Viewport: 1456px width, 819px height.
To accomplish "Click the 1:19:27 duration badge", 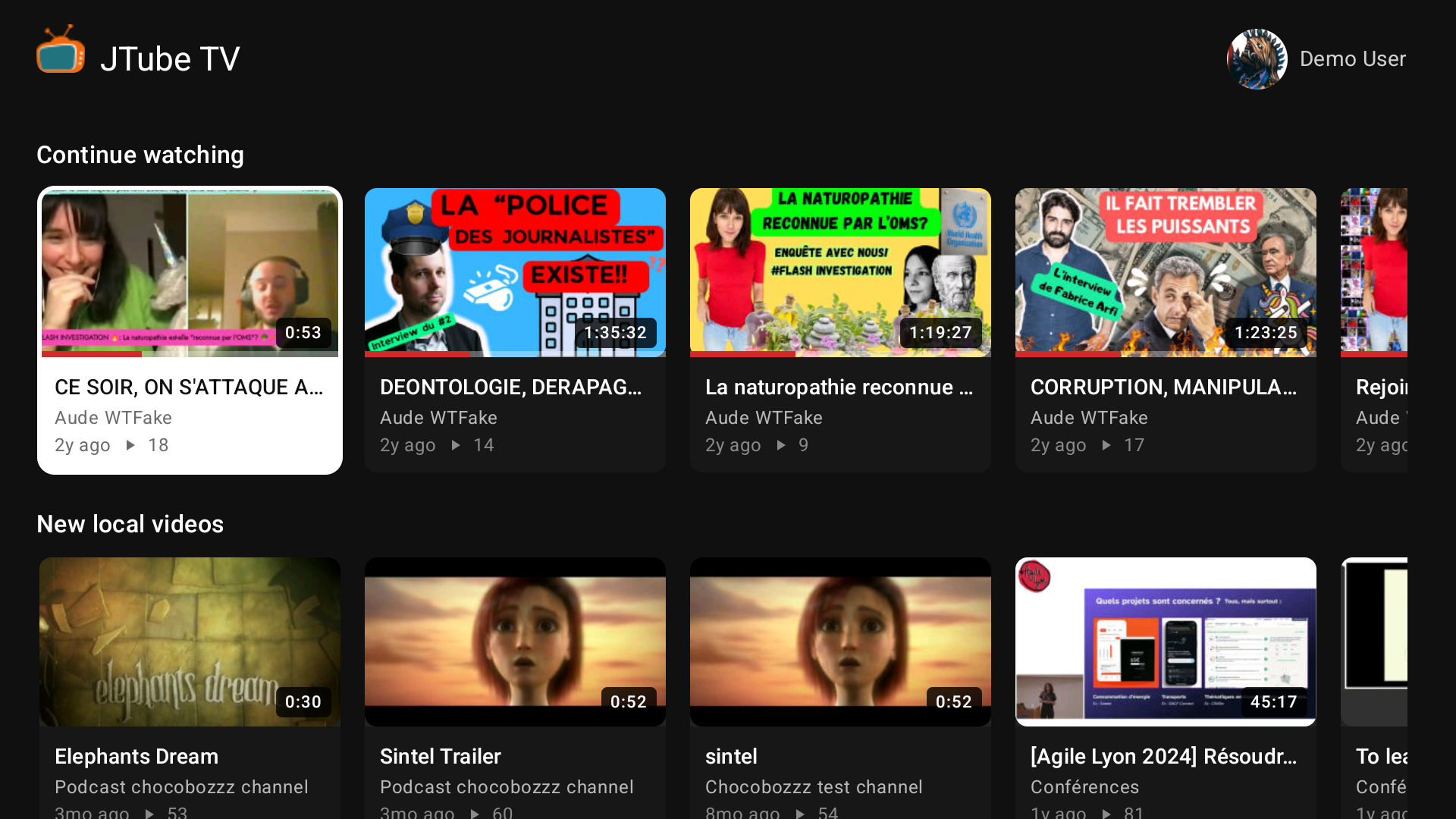I will pyautogui.click(x=940, y=333).
